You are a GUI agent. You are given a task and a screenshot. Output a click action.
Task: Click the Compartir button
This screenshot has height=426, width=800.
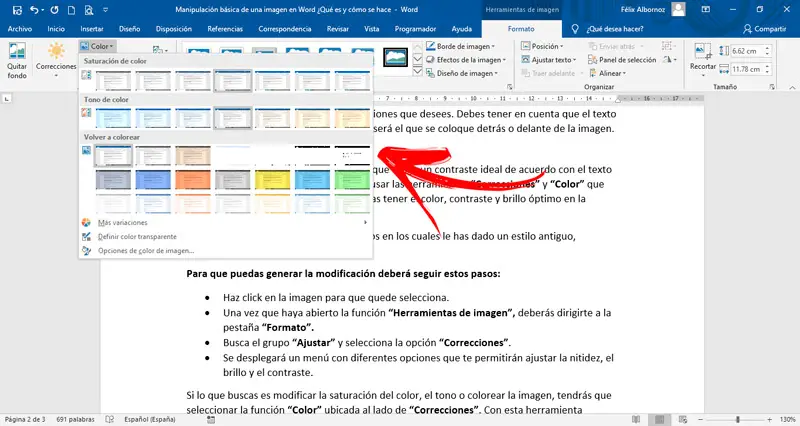point(765,29)
